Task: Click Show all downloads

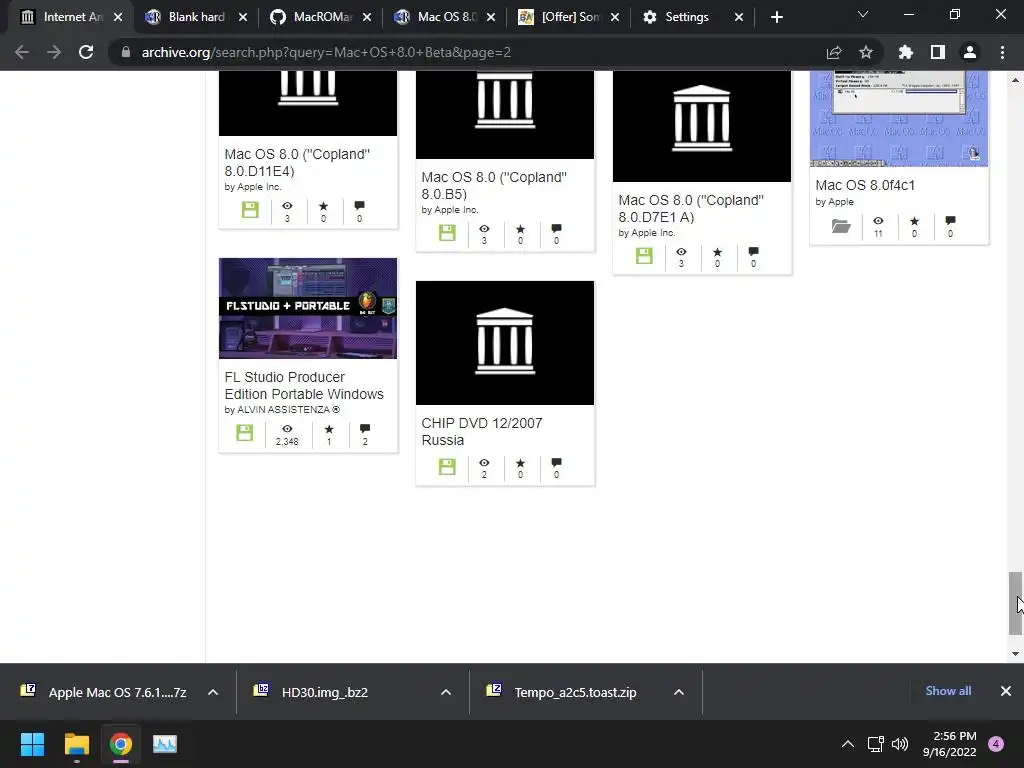Action: pyautogui.click(x=948, y=691)
